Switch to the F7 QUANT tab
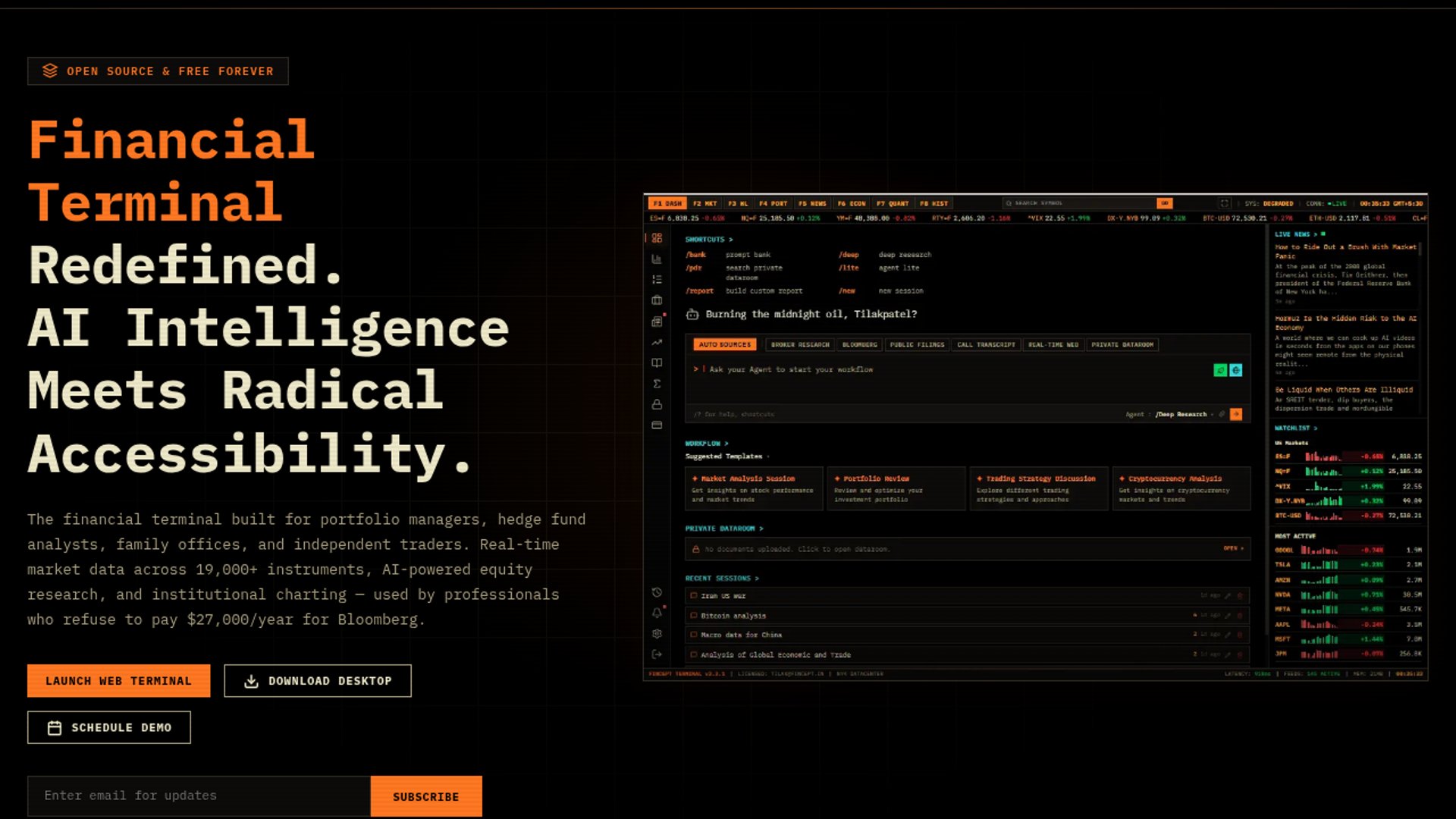This screenshot has width=1456, height=819. coord(893,203)
